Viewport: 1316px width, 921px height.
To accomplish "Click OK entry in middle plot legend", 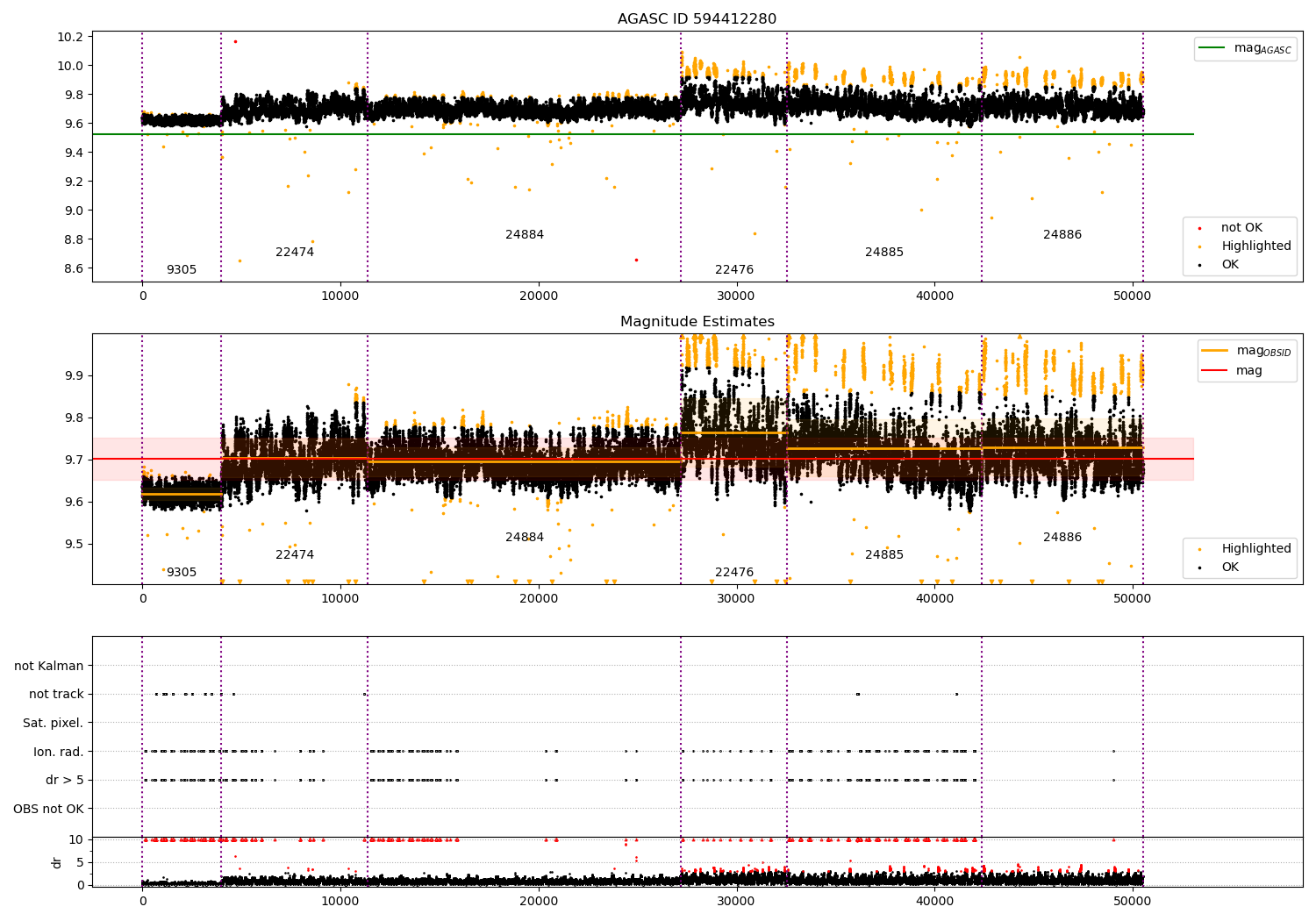I will coord(1219,568).
